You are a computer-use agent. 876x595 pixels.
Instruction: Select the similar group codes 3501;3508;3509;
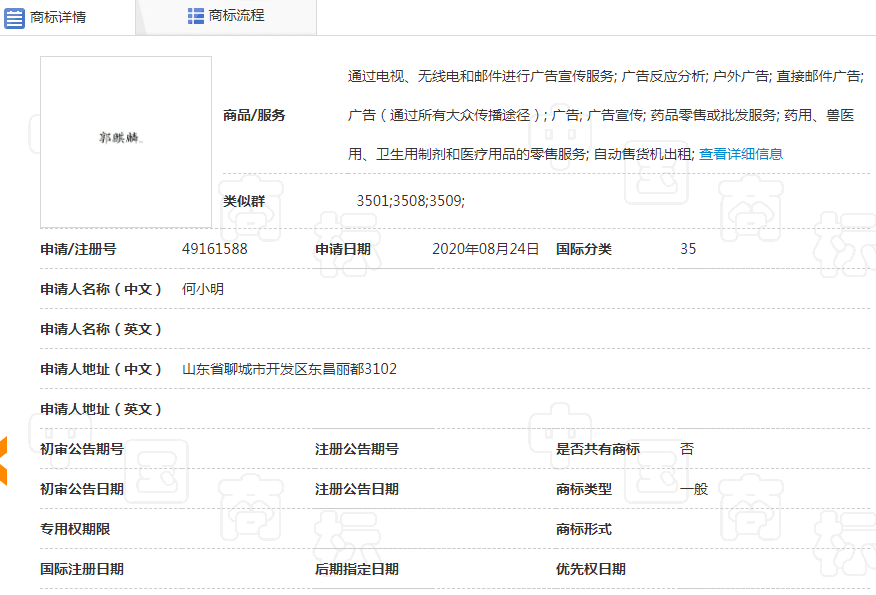pyautogui.click(x=410, y=201)
